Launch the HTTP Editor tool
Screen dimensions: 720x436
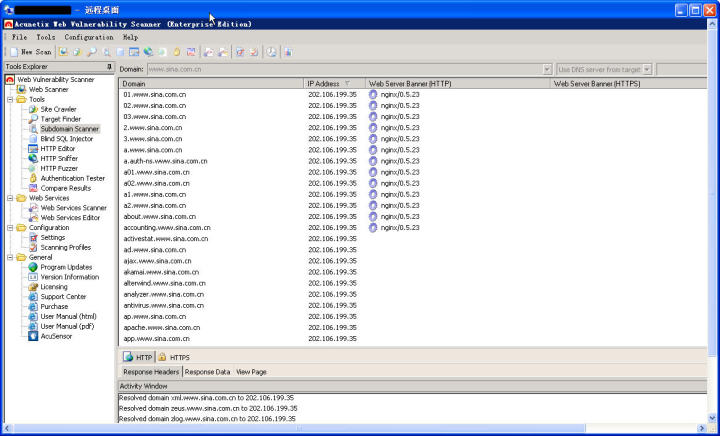(x=57, y=149)
